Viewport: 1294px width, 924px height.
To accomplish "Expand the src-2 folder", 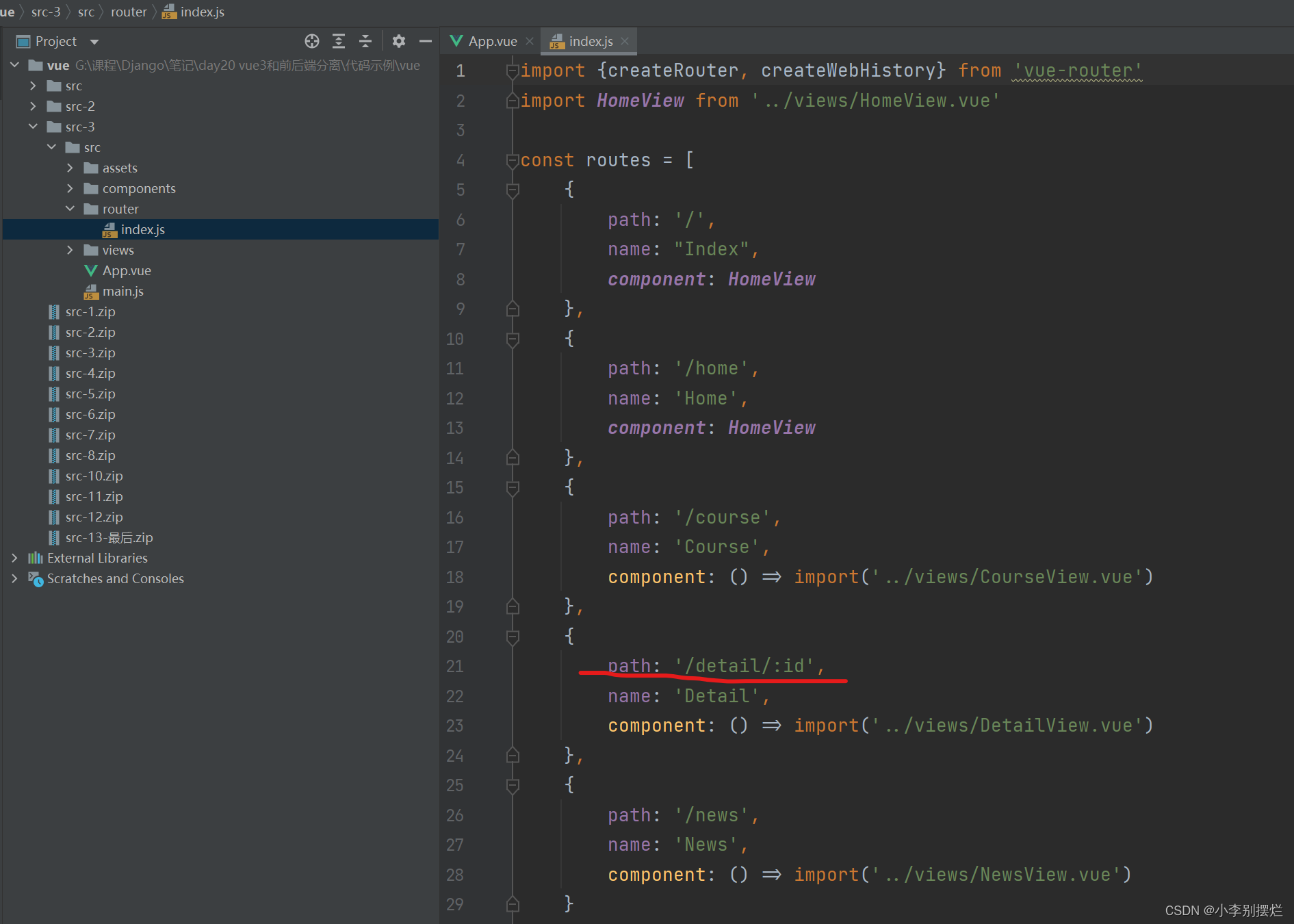I will pos(33,106).
